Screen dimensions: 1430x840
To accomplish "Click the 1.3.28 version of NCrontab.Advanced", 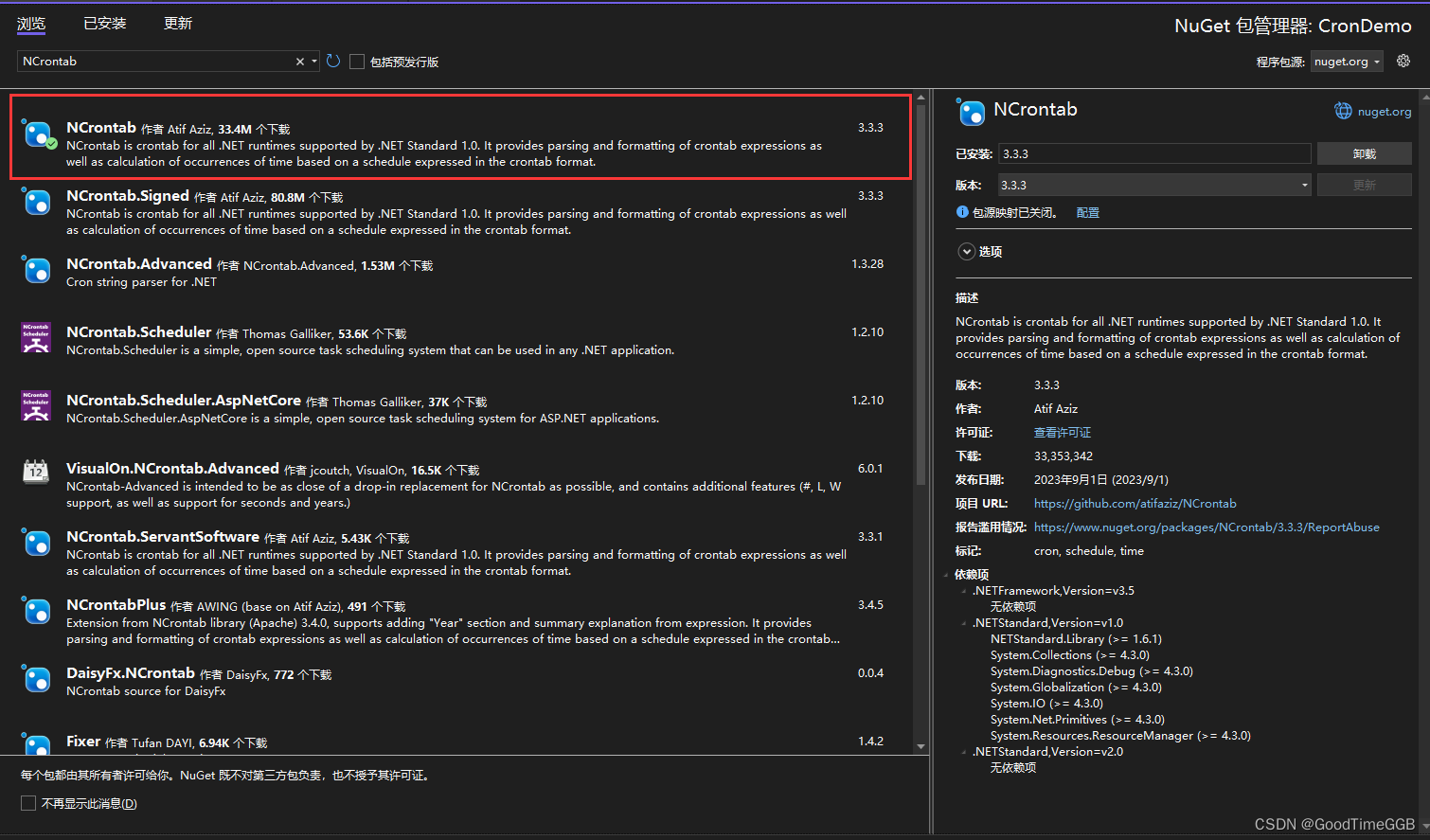I will point(867,264).
